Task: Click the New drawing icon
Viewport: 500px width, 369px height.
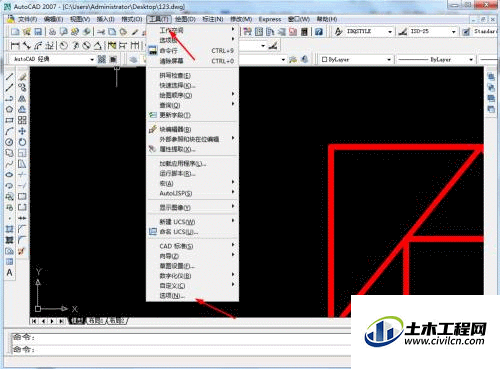Action: tap(15, 32)
